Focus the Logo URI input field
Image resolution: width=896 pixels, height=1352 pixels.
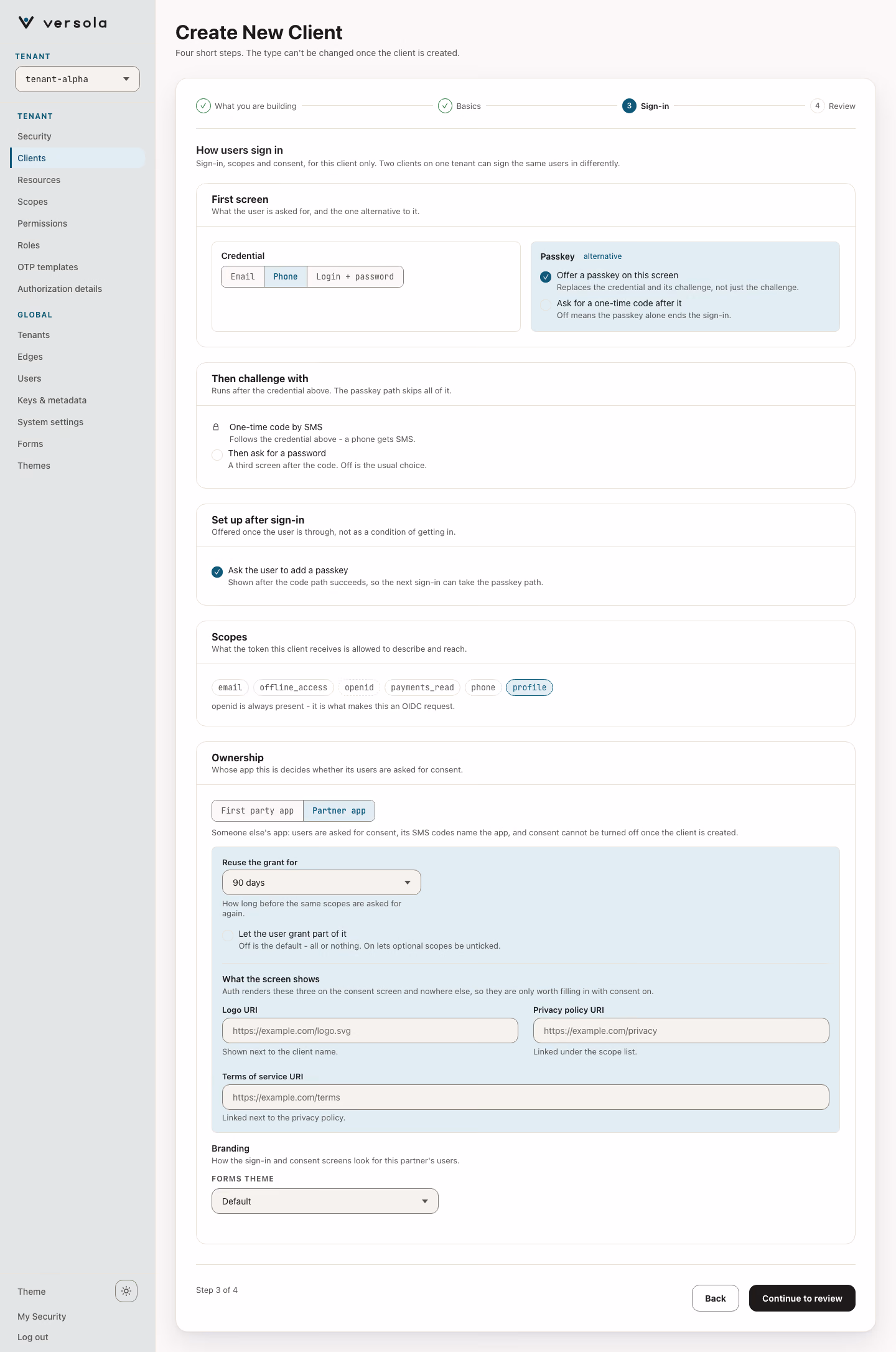[x=370, y=1031]
